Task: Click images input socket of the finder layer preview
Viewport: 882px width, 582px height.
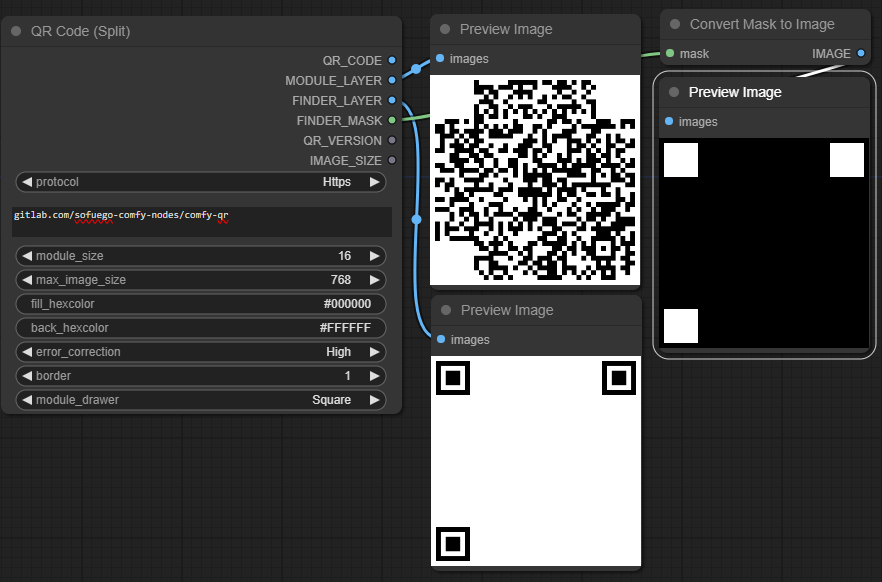Action: click(x=441, y=339)
